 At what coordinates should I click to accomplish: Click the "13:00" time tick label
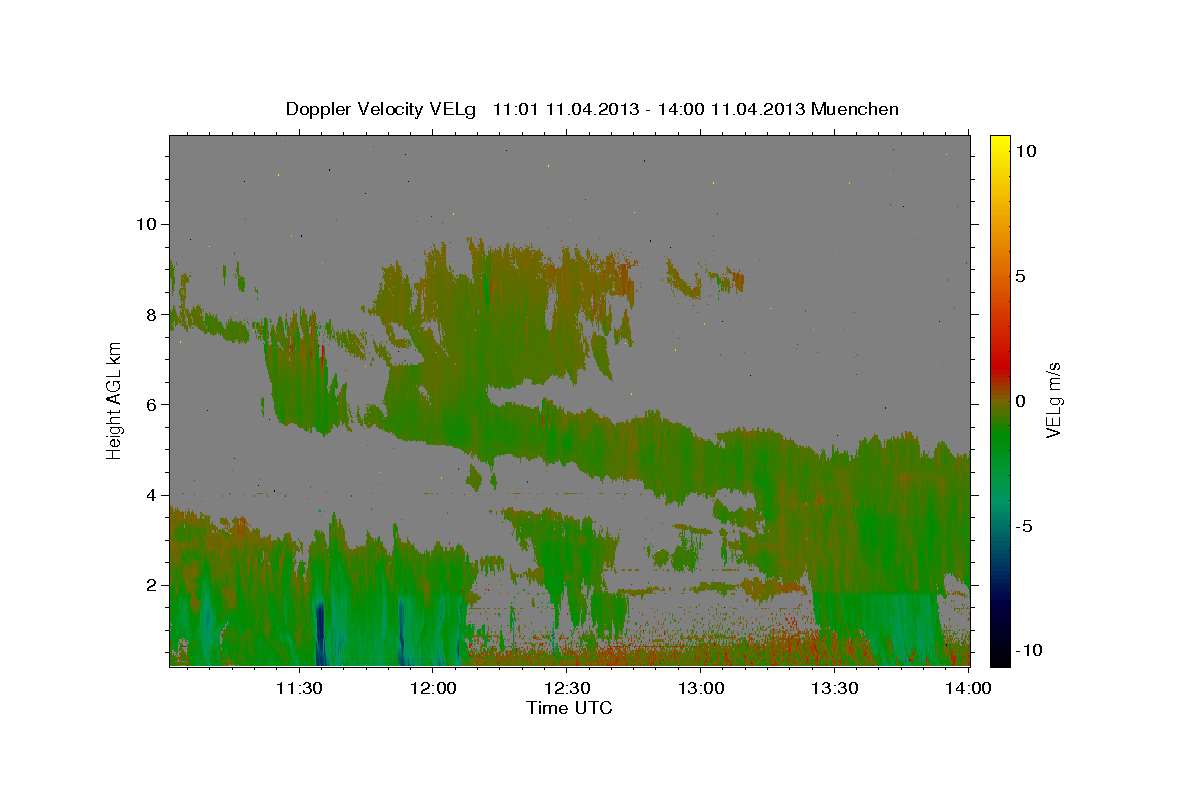pos(701,688)
